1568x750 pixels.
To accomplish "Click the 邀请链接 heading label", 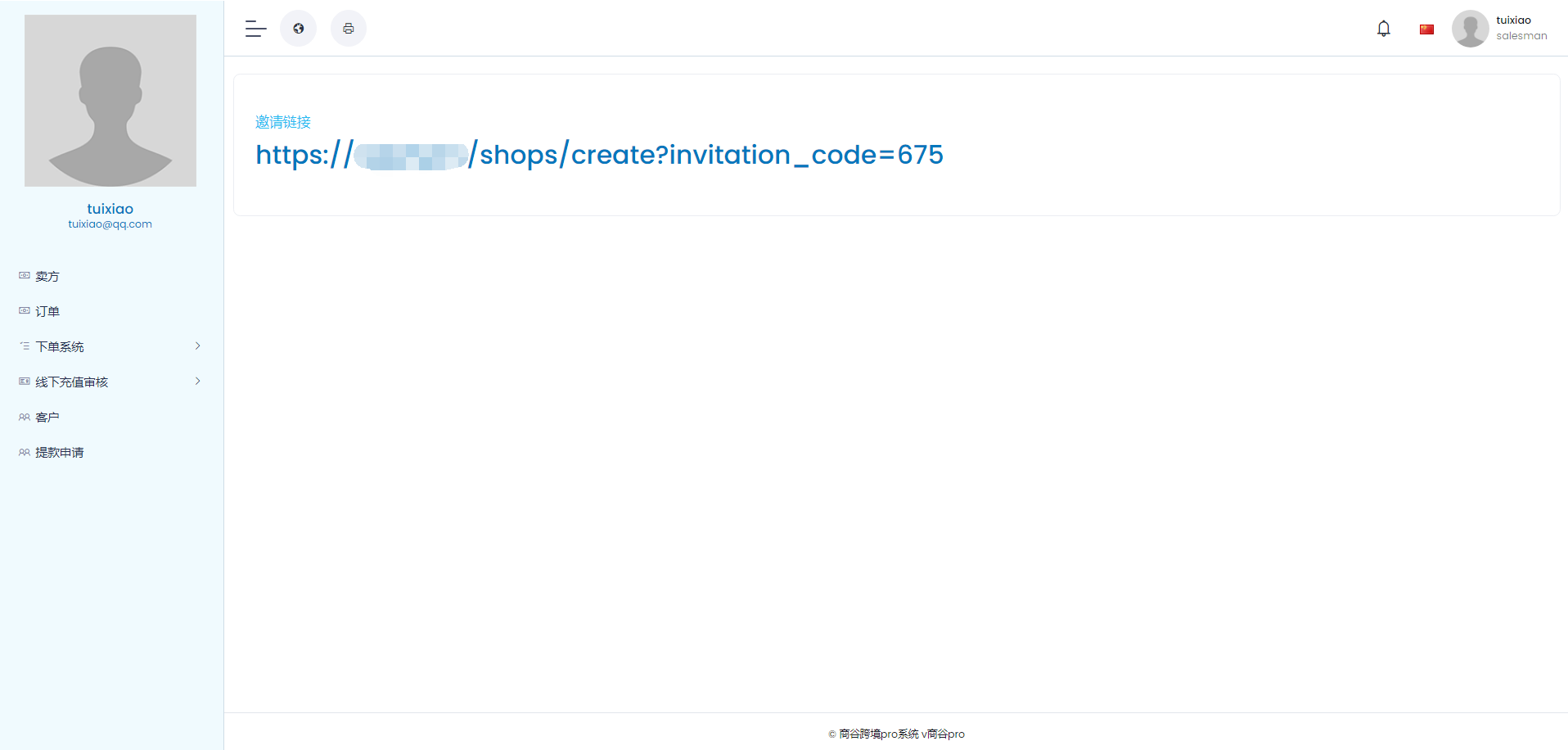I will [283, 122].
